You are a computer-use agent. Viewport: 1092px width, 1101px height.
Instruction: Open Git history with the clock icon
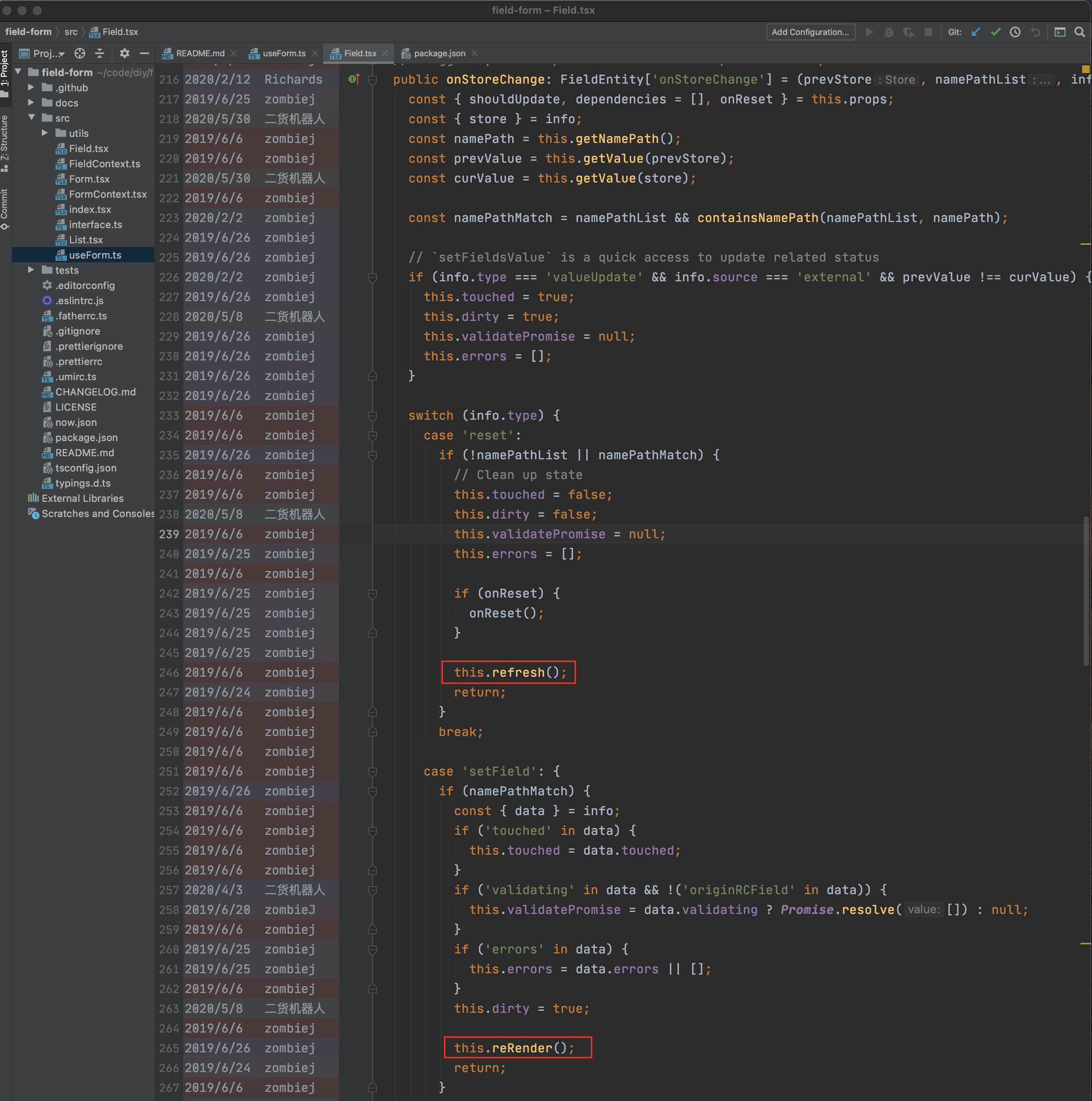1015,32
